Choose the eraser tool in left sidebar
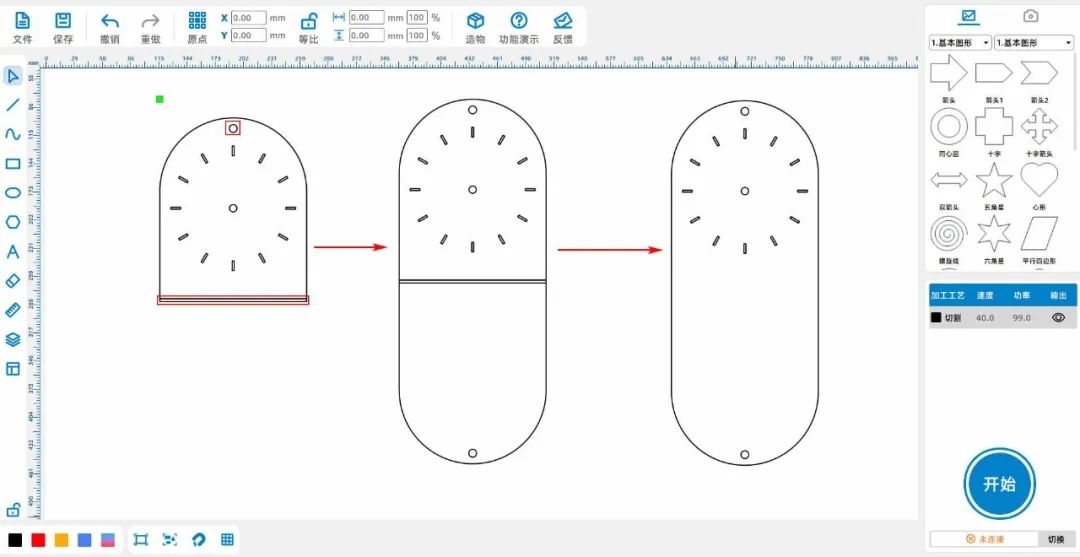 pyautogui.click(x=13, y=281)
